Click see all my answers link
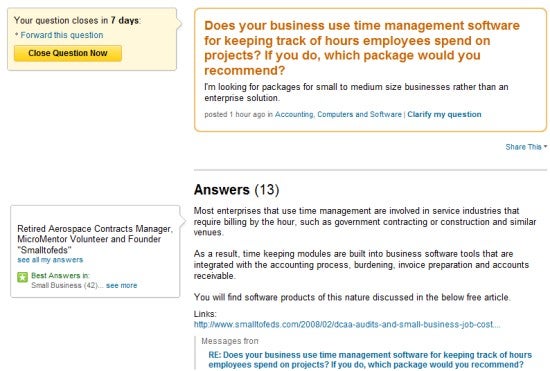The height and width of the screenshot is (371, 550). (x=50, y=260)
